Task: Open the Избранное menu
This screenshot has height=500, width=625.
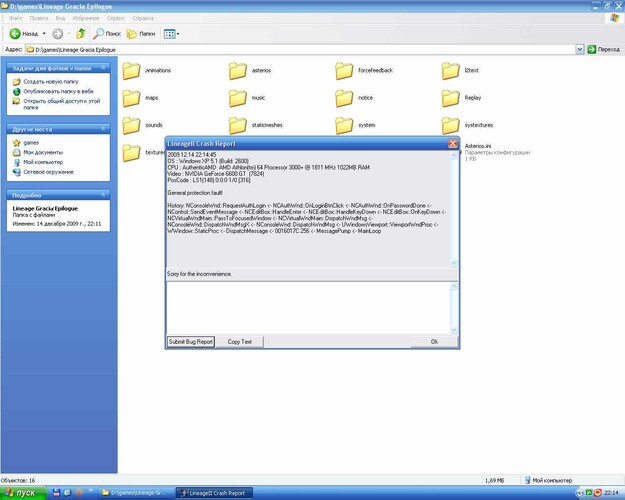Action: click(x=86, y=18)
